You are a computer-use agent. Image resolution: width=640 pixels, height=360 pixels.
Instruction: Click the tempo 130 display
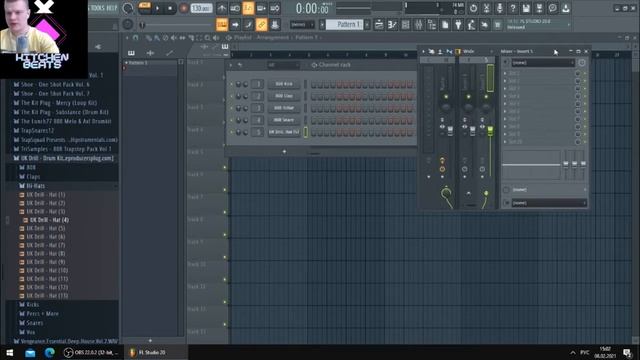201,8
